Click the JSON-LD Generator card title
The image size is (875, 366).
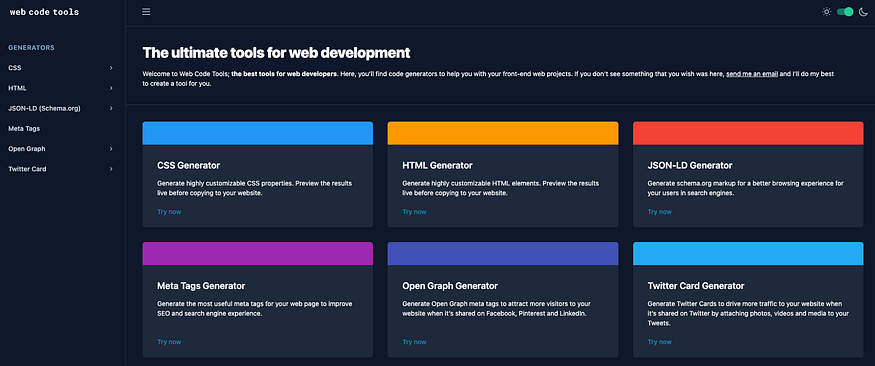point(690,166)
